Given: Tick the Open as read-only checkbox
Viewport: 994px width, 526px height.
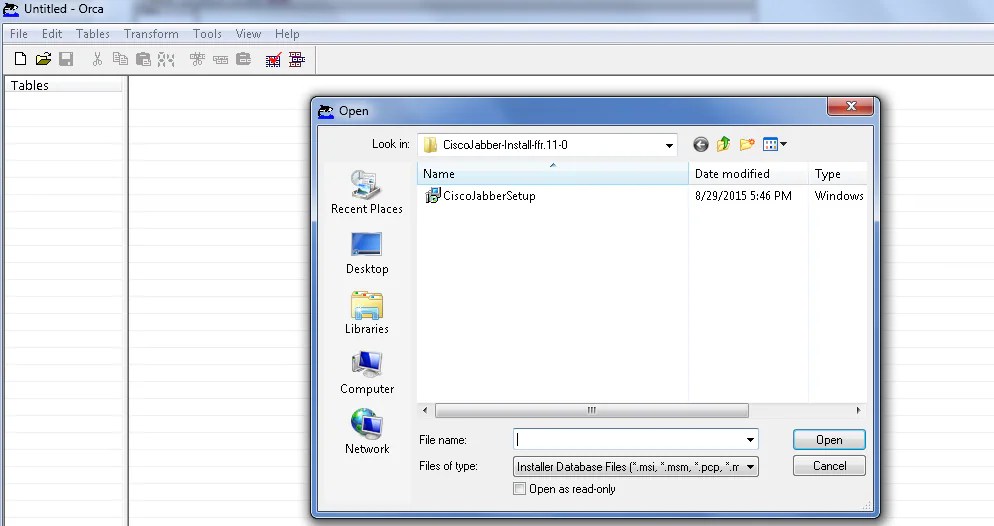Looking at the screenshot, I should pos(519,489).
